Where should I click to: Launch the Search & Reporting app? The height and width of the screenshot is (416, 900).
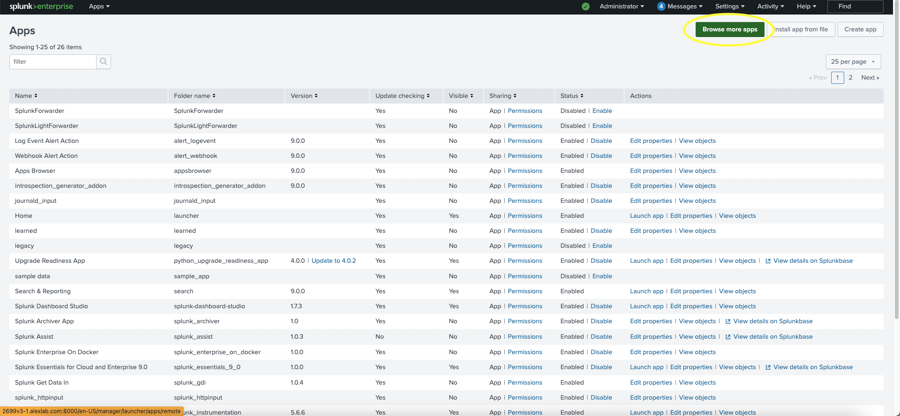(x=646, y=291)
